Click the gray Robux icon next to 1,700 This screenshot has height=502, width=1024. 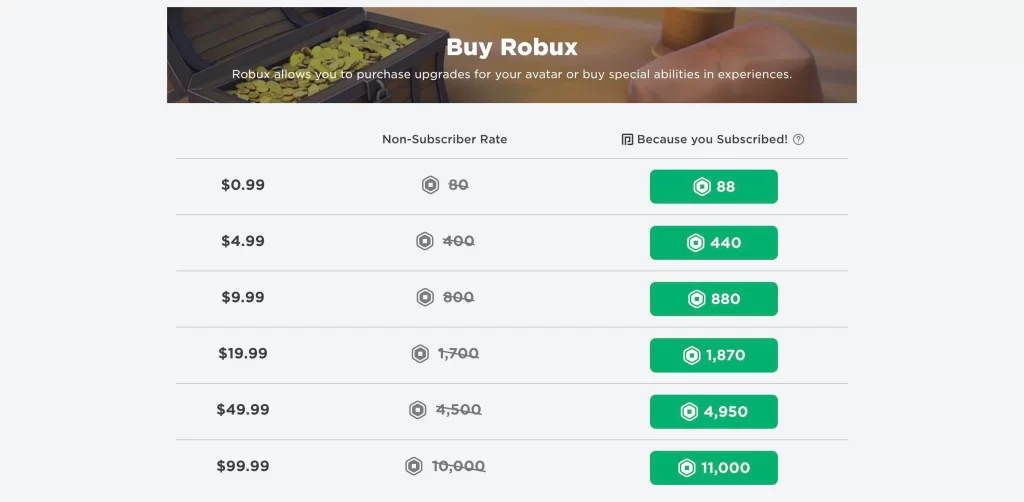[420, 354]
